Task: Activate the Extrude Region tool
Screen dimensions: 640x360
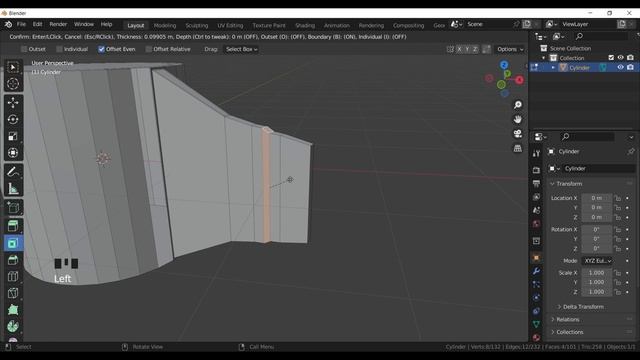Action: 13,226
